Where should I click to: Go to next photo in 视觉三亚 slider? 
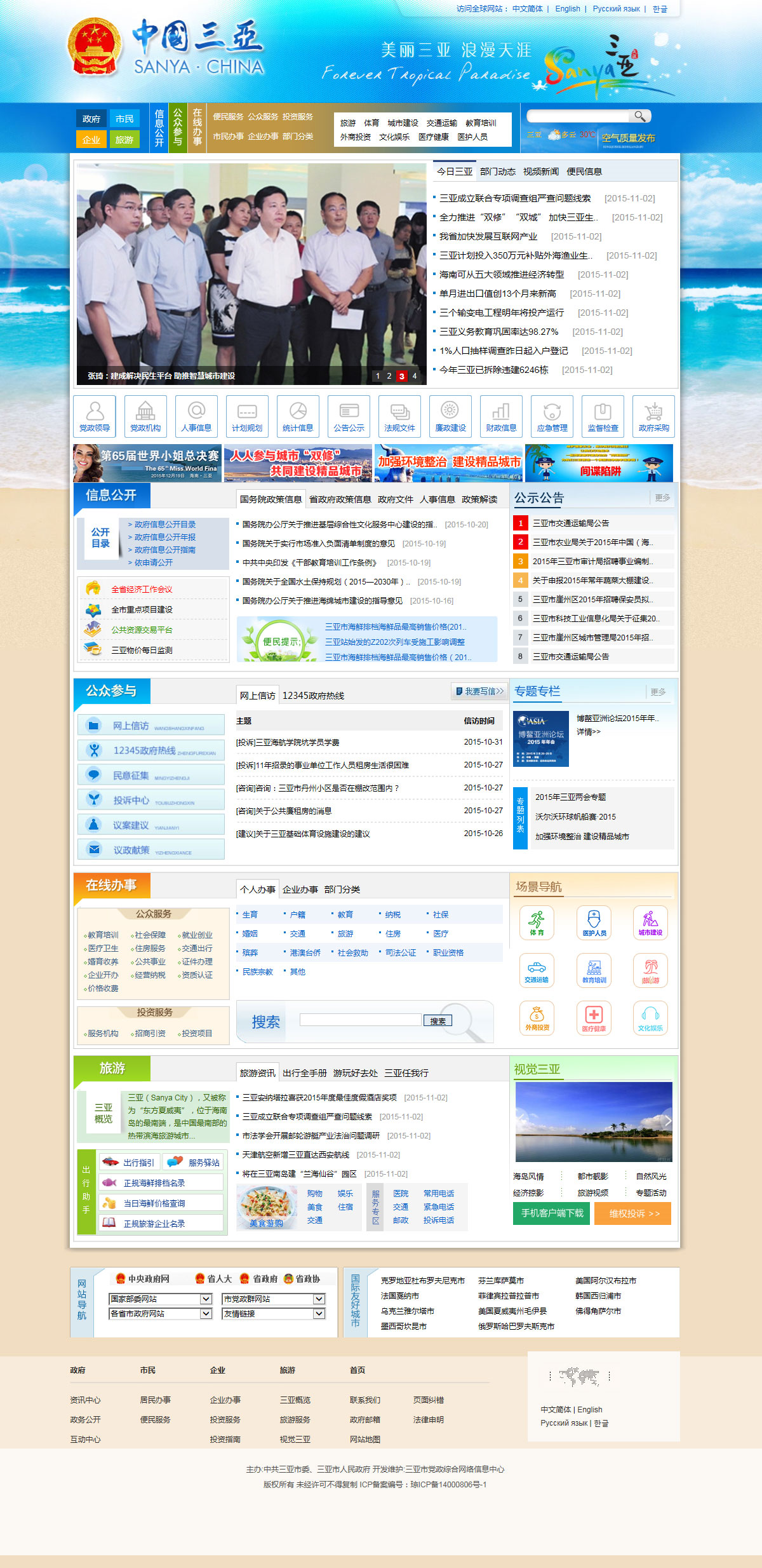pos(667,1122)
